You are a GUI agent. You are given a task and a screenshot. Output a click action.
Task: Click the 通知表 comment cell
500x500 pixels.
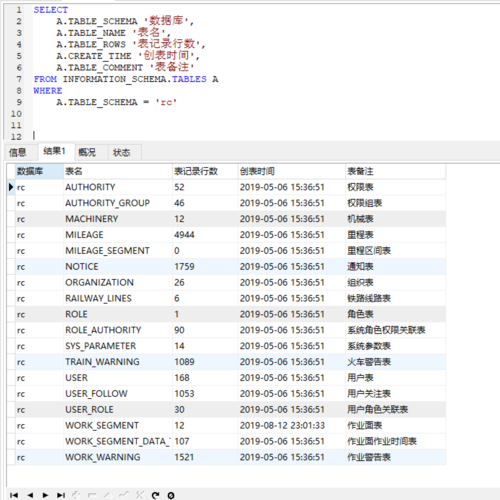click(x=396, y=267)
